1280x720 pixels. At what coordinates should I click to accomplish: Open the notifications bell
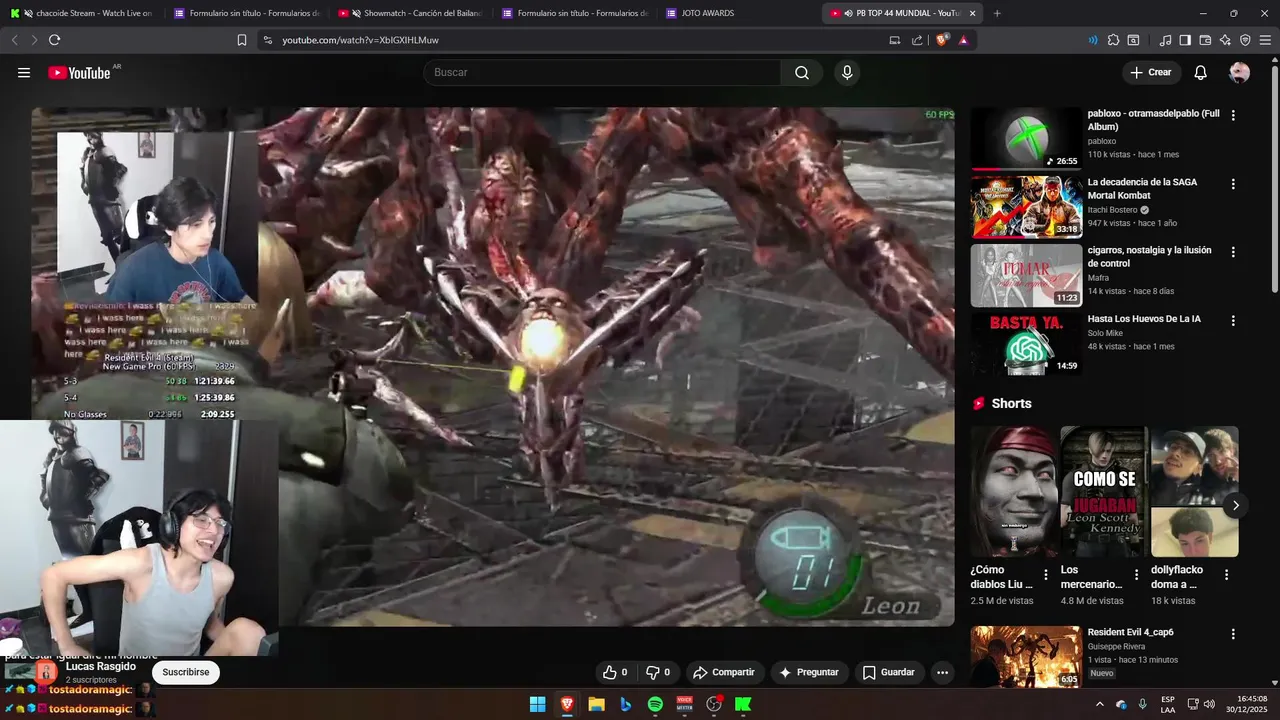(1201, 72)
